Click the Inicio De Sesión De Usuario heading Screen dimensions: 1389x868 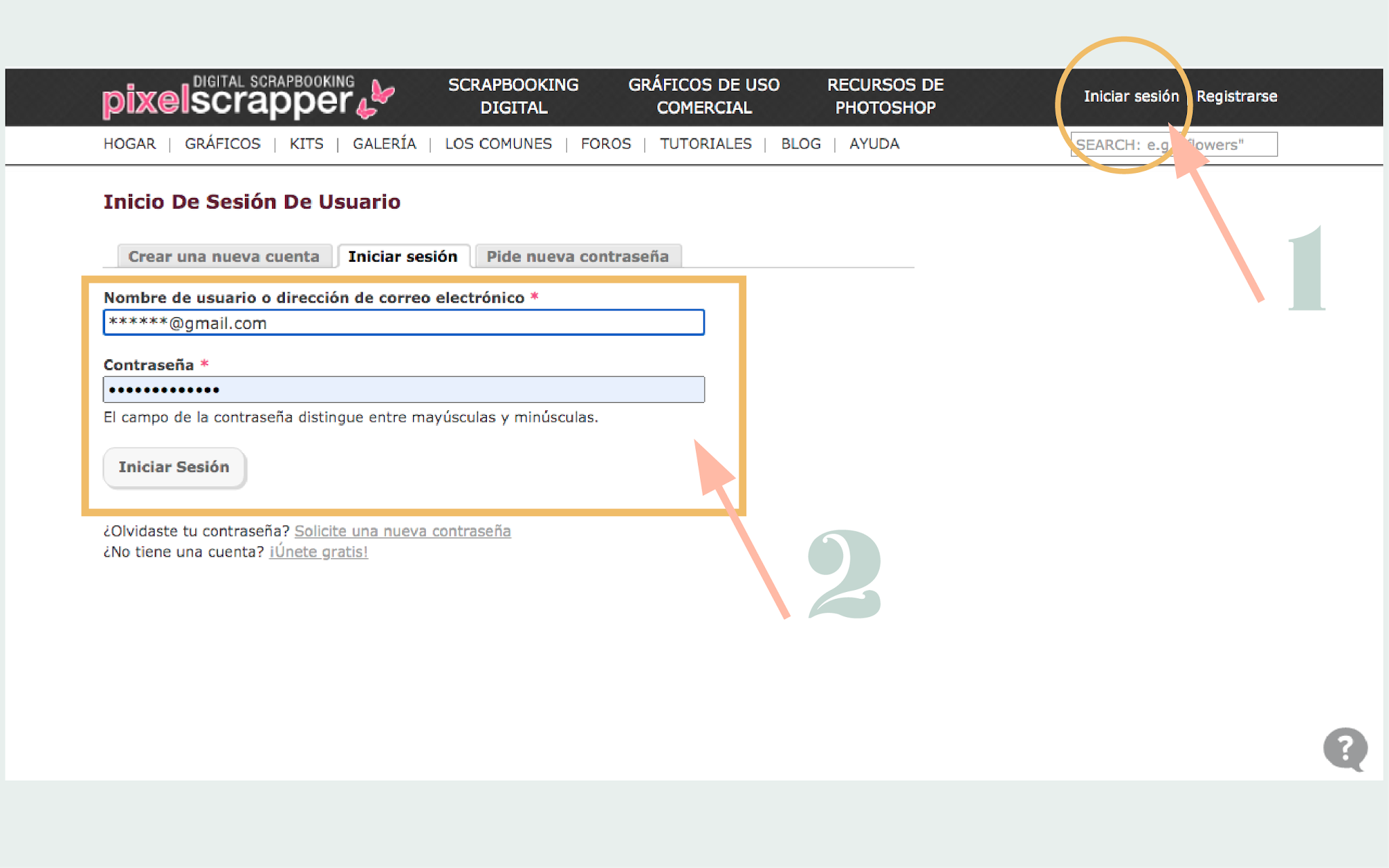click(252, 201)
